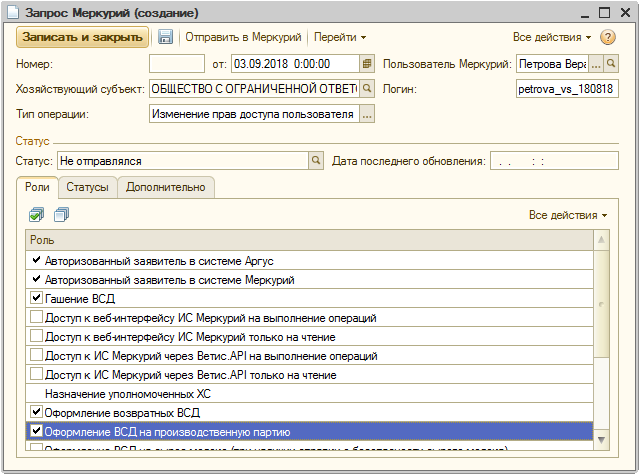639x474 pixels.
Task: Click the document icon in the title bar
Action: click(x=13, y=13)
